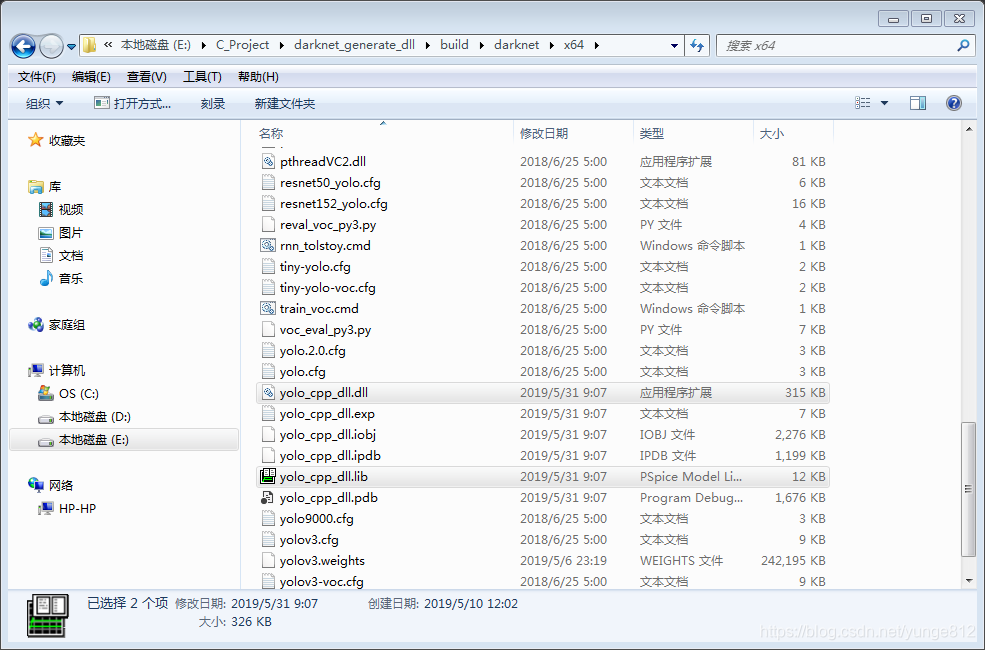
Task: Select reval_voc_py3.py file name
Action: click(328, 225)
